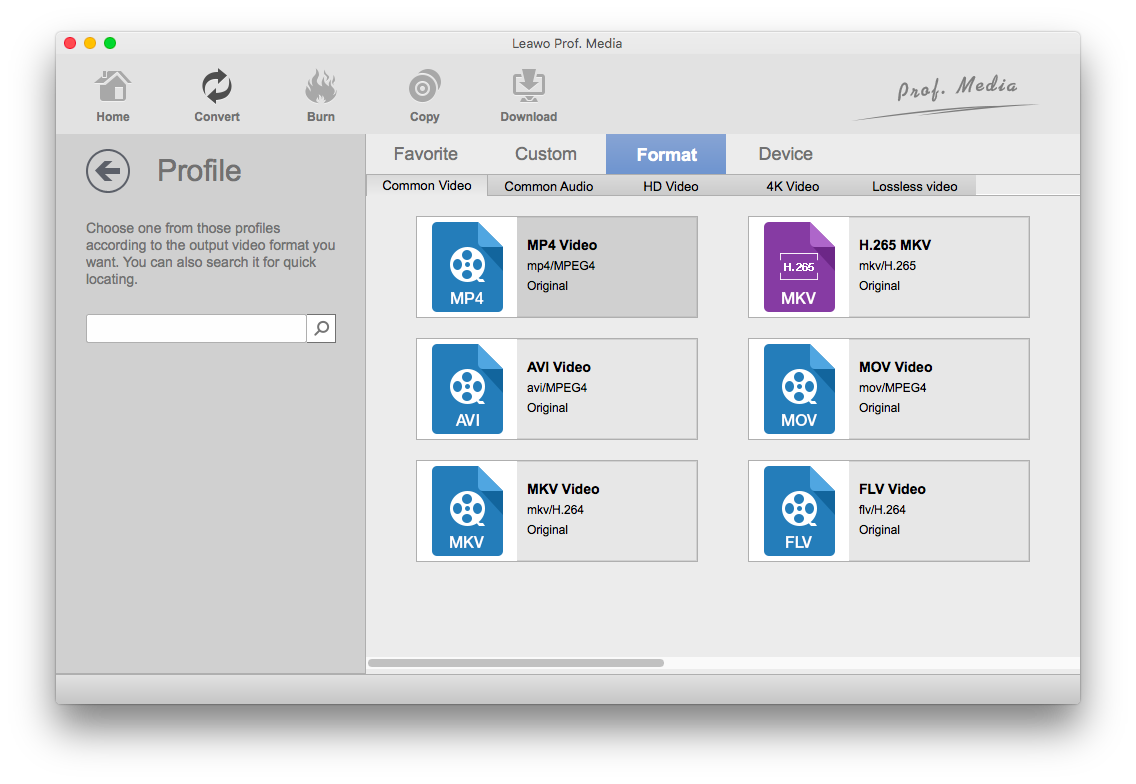Open the Copy disc tool
1136x784 pixels.
(424, 88)
